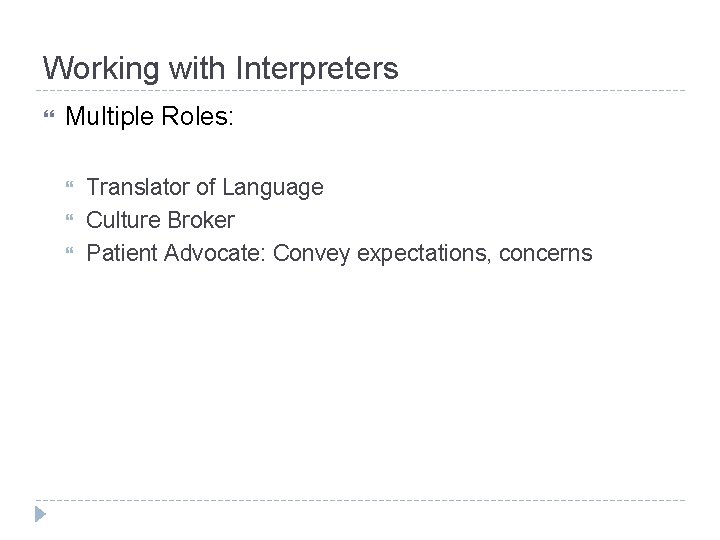Click the blue arrow icon at bottom left
This screenshot has width=720, height=540.
coord(40,516)
